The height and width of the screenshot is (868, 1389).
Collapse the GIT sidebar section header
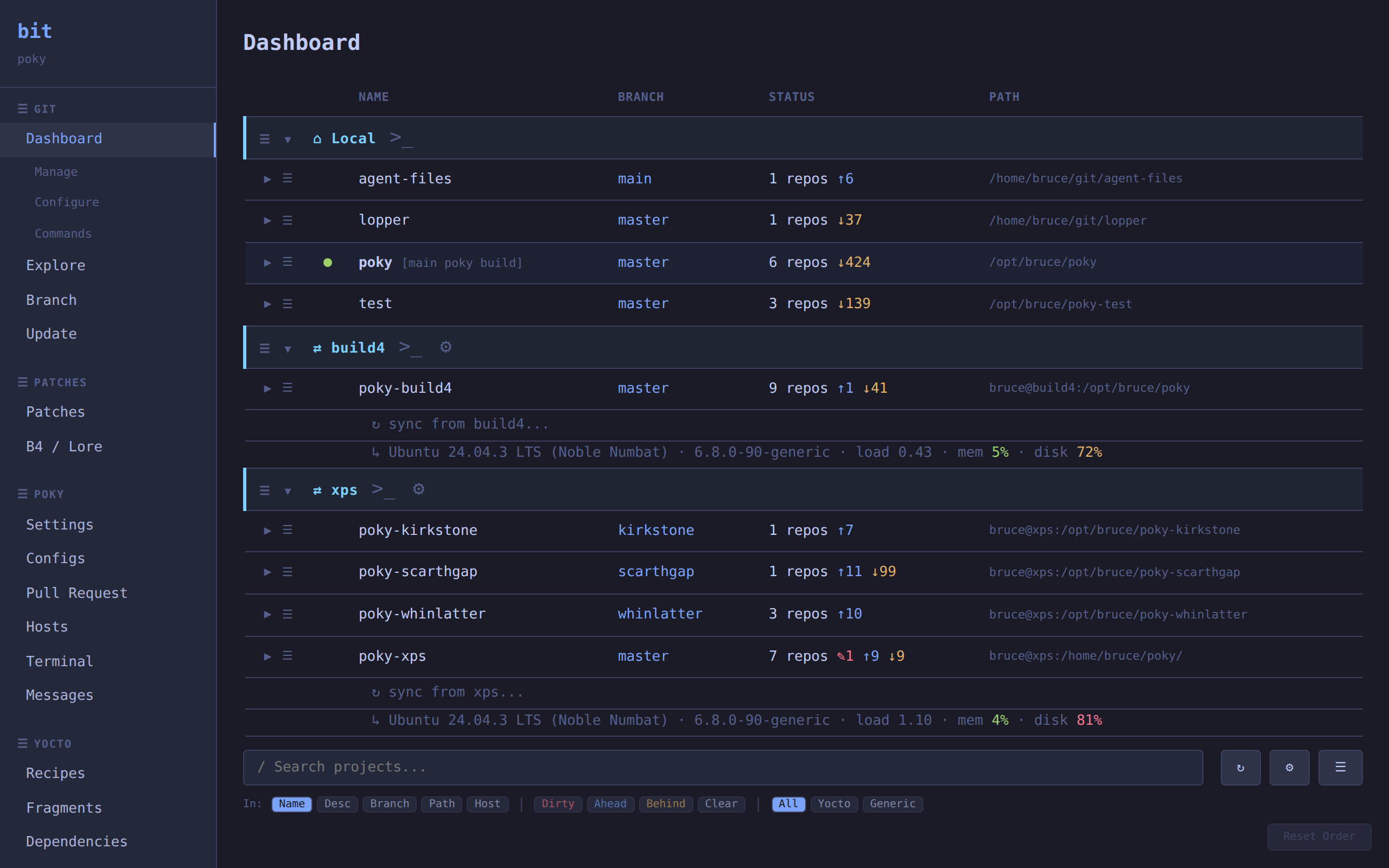pos(37,109)
